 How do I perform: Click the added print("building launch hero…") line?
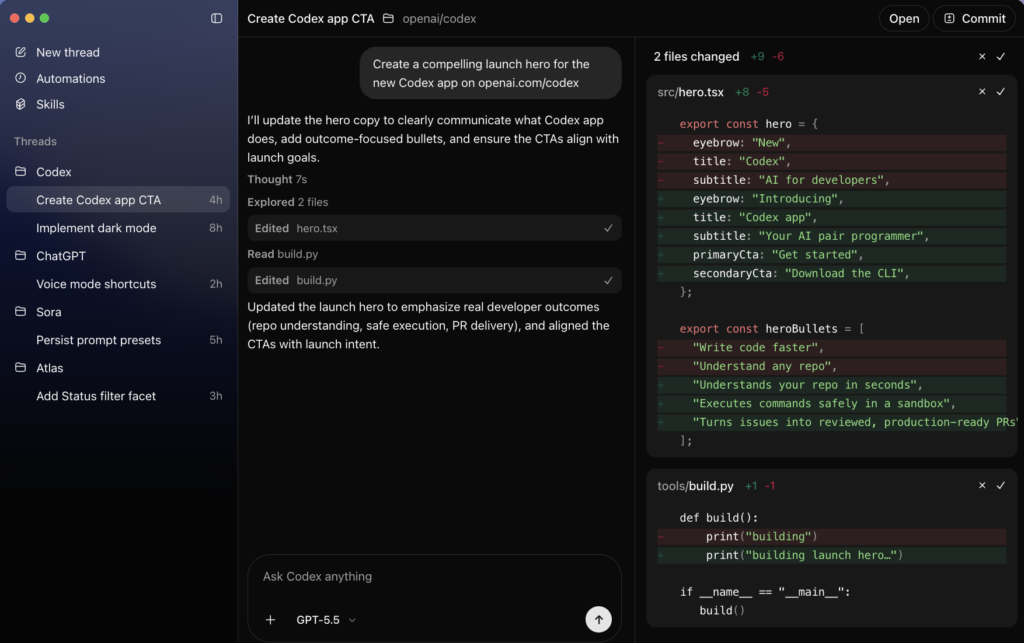click(x=831, y=556)
